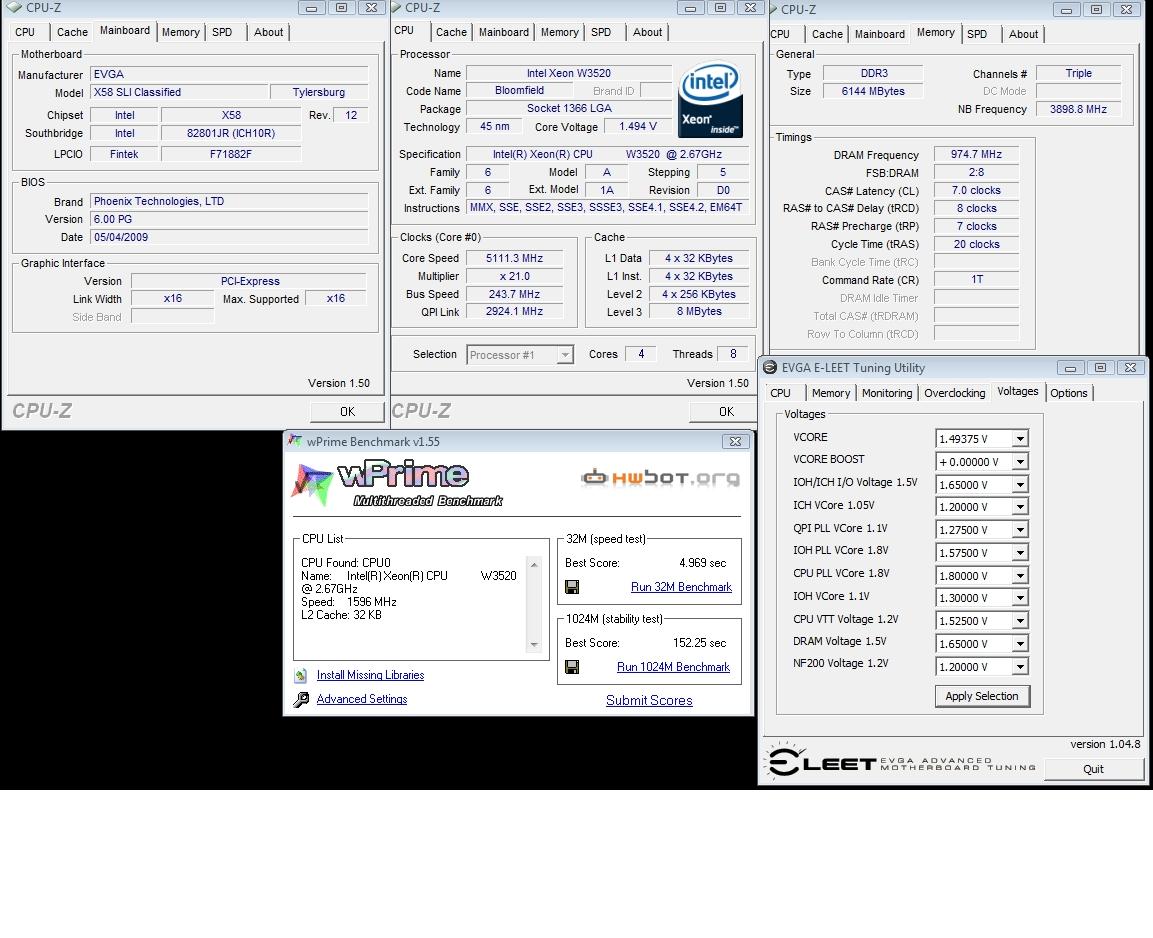The width and height of the screenshot is (1153, 938).
Task: Click the Core Voltage 1.494 V value
Action: coord(638,126)
